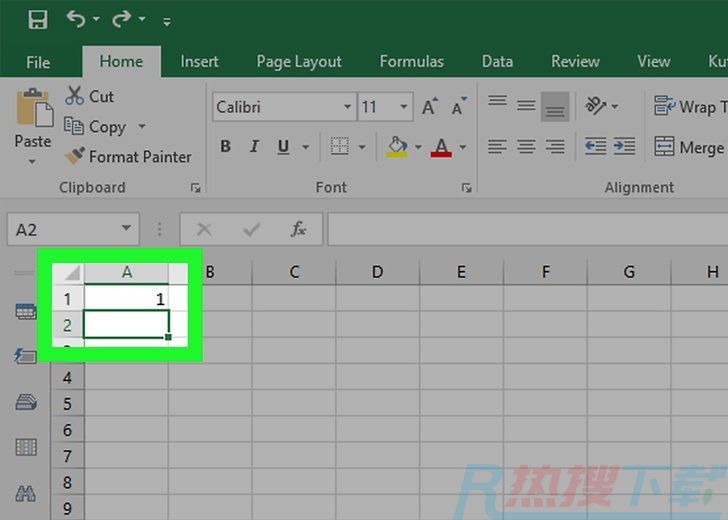Screen dimensions: 728x520
Task: Click the Insert Function fx icon
Action: point(298,230)
